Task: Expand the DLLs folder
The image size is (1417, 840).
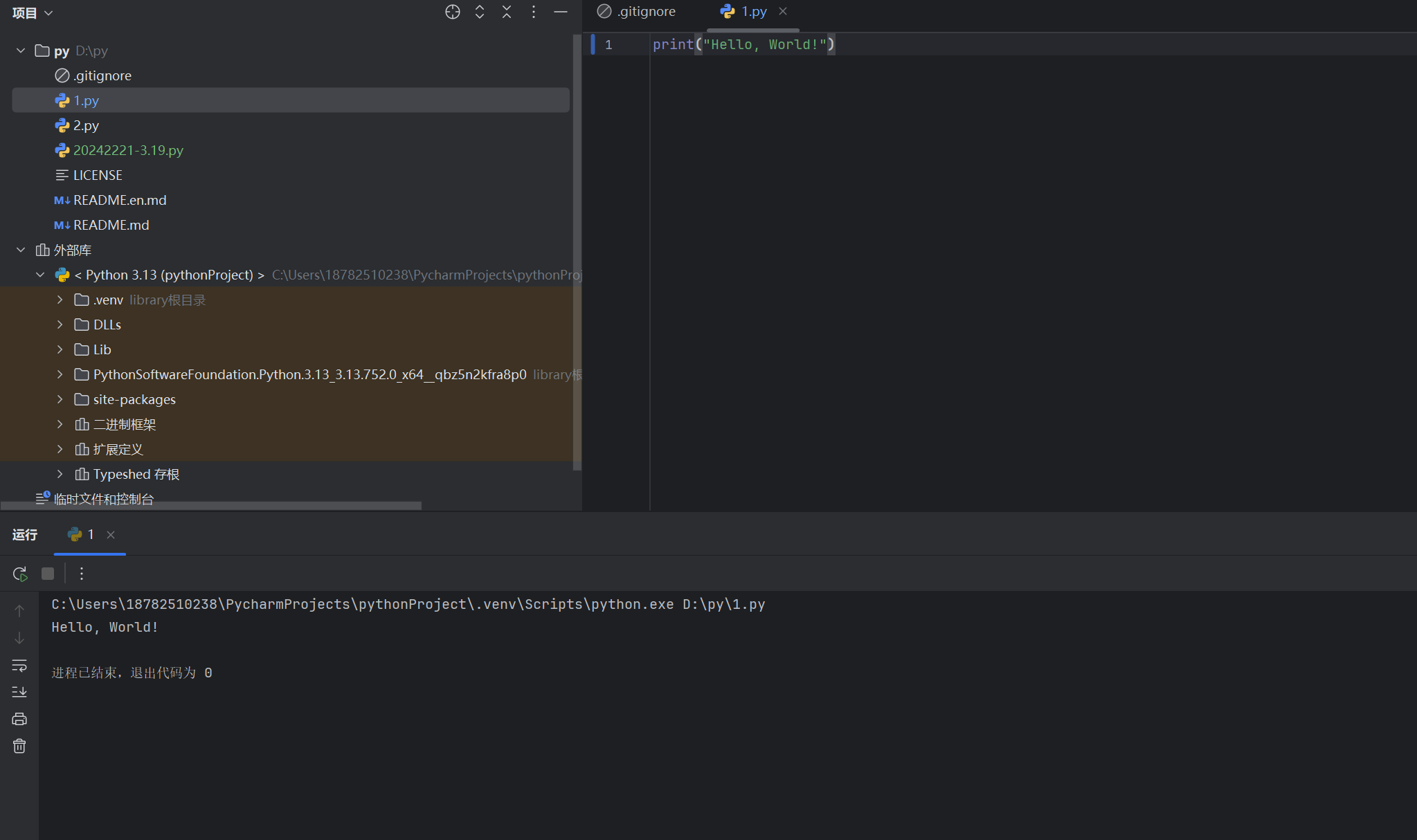Action: [60, 325]
